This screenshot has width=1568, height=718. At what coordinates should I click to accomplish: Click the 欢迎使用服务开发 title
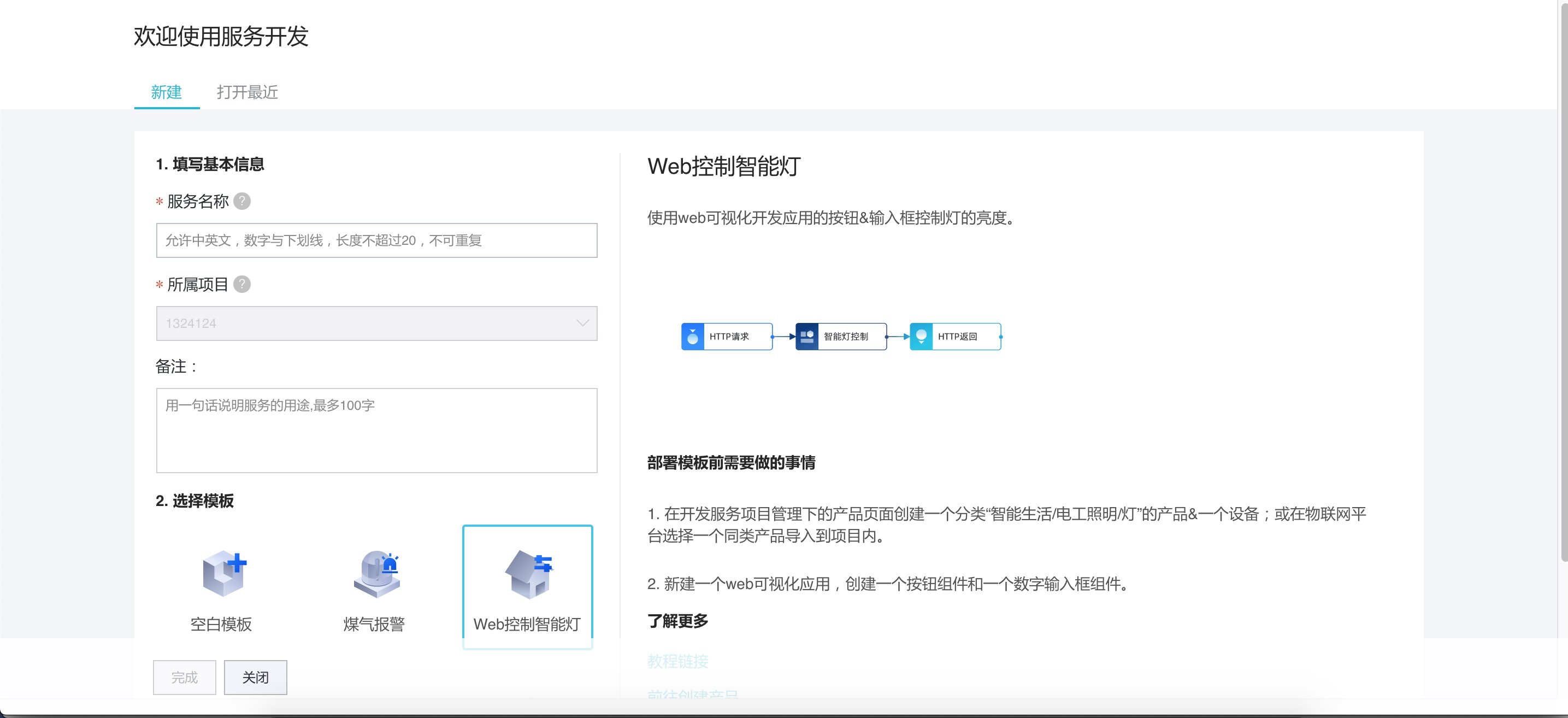(x=221, y=37)
